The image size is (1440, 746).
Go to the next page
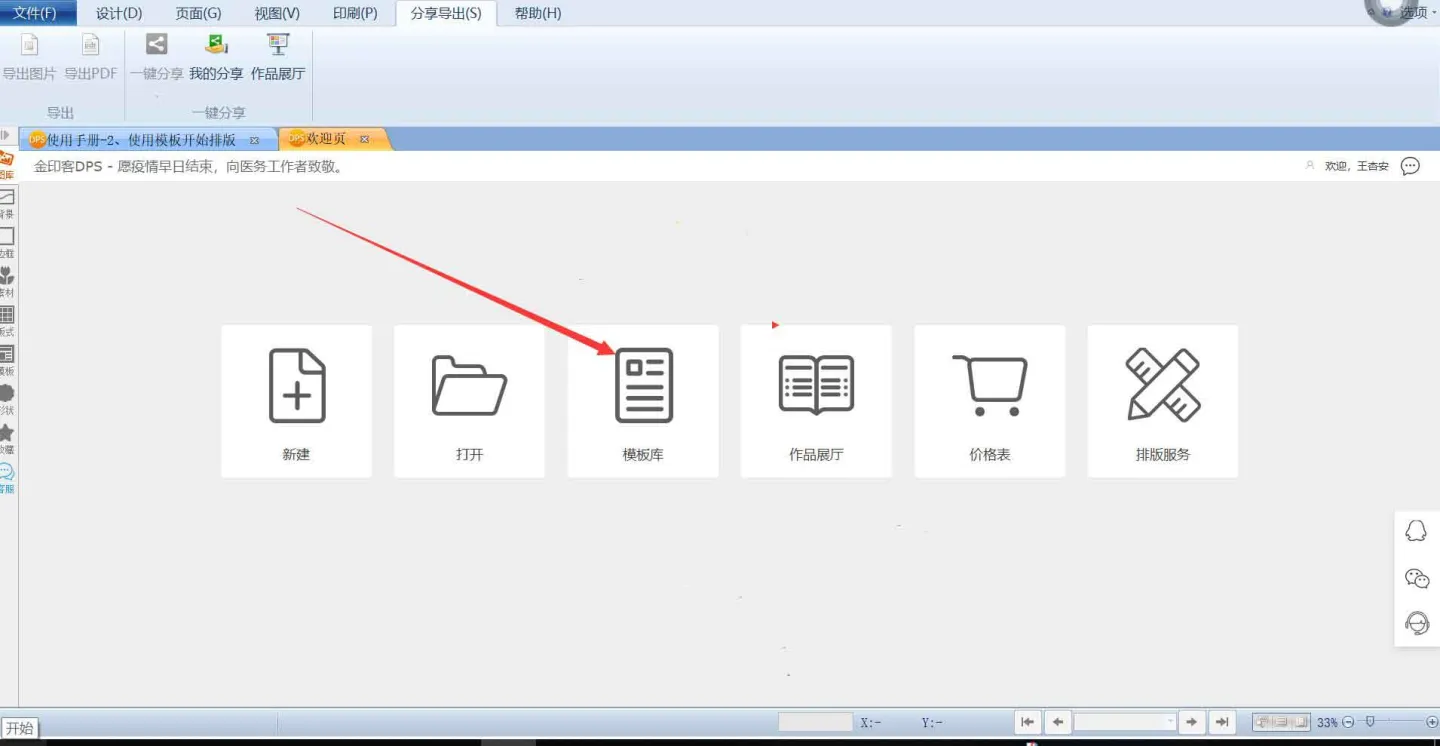click(x=1191, y=722)
